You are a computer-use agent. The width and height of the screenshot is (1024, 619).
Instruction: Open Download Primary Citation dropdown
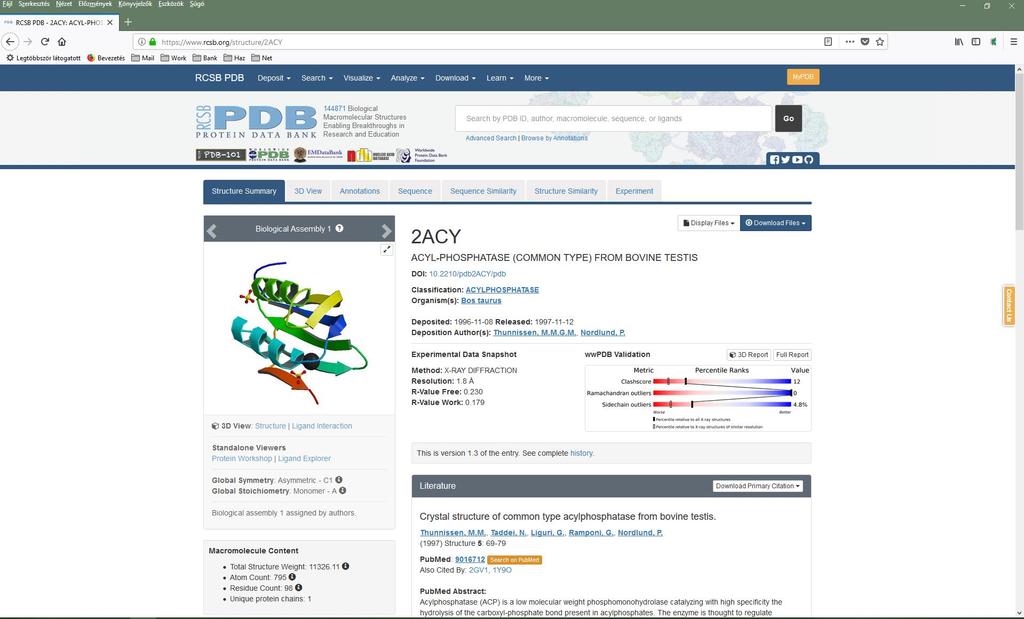(x=758, y=486)
